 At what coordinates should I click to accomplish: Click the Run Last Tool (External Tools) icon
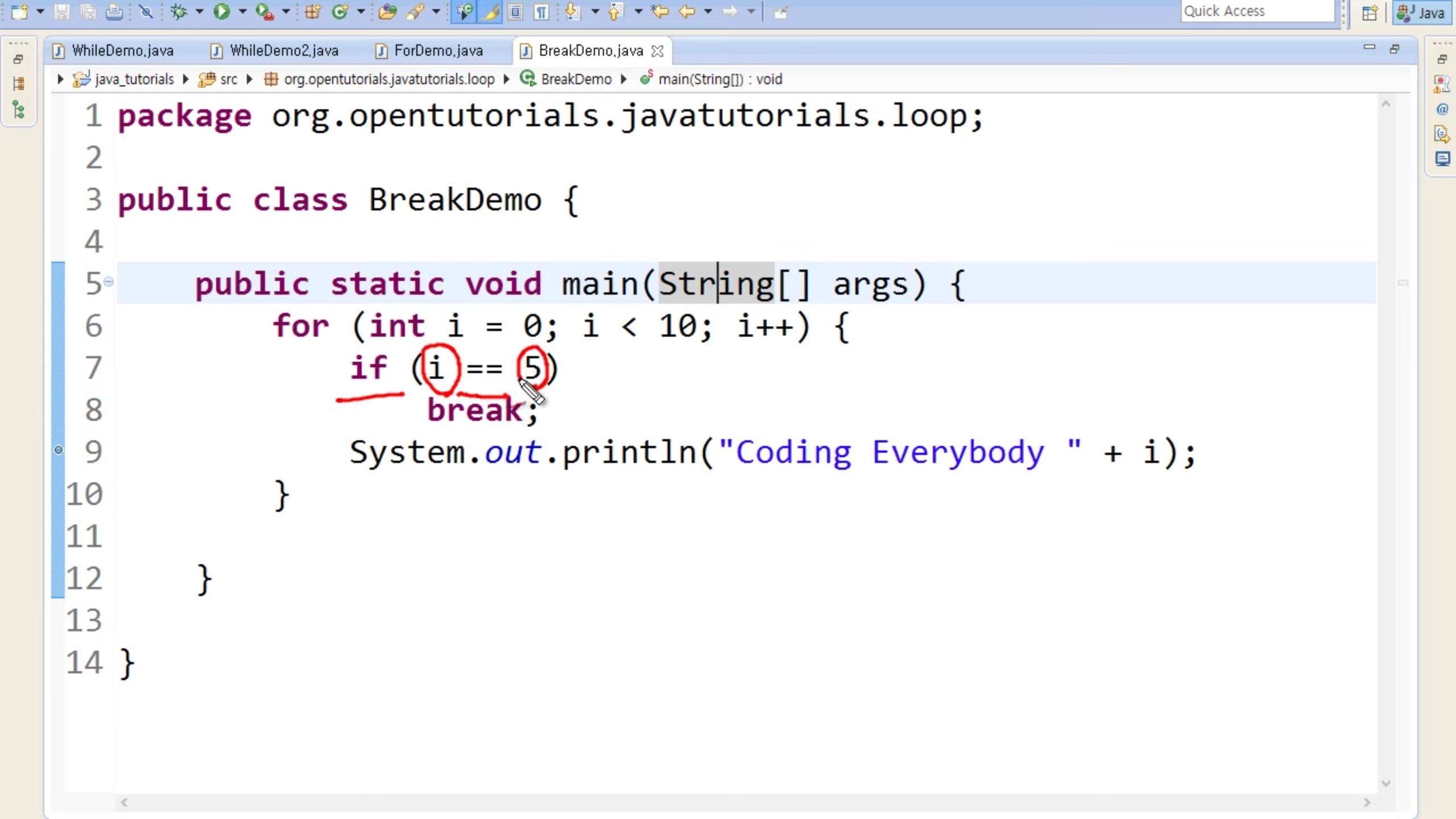tap(264, 11)
